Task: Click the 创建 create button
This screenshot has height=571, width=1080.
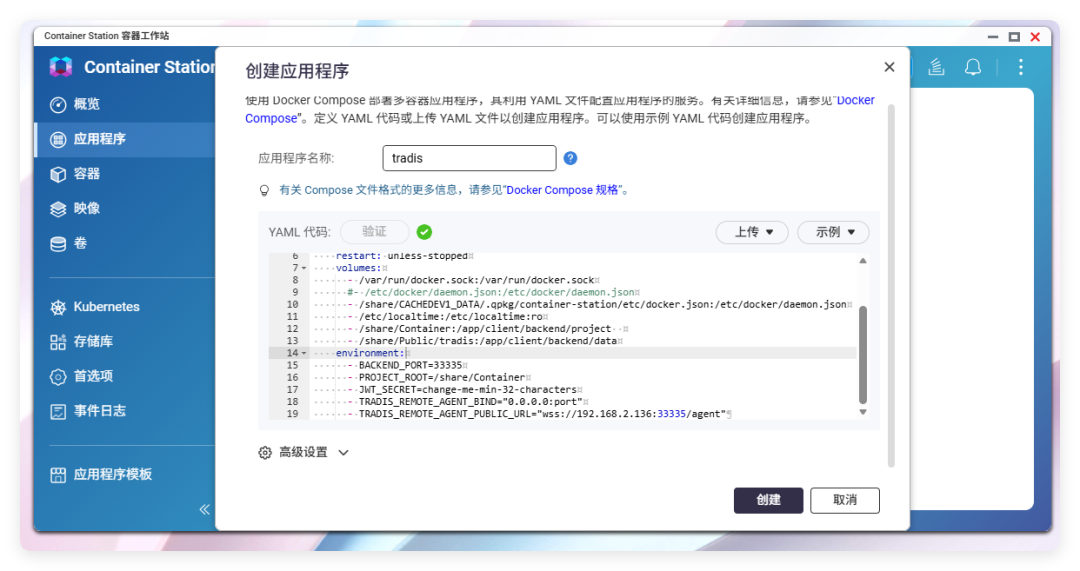Action: pyautogui.click(x=769, y=501)
